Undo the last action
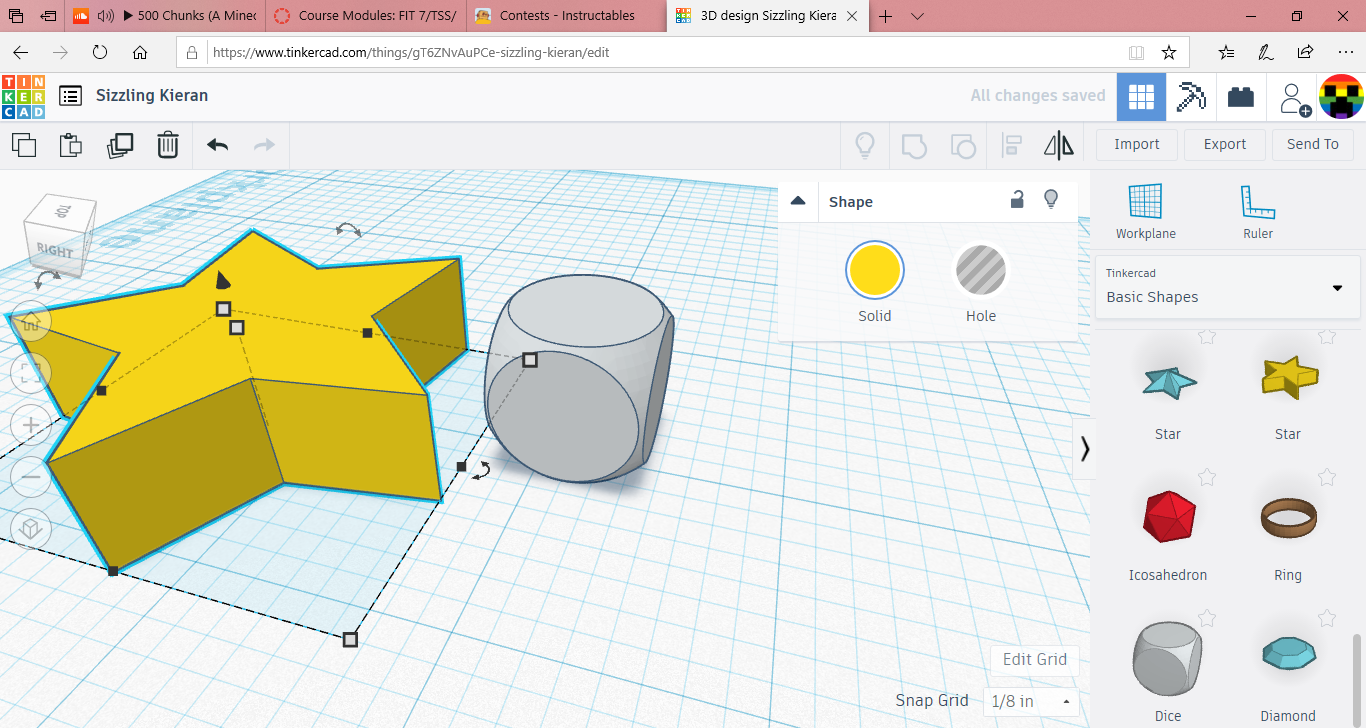The image size is (1366, 728). click(218, 145)
